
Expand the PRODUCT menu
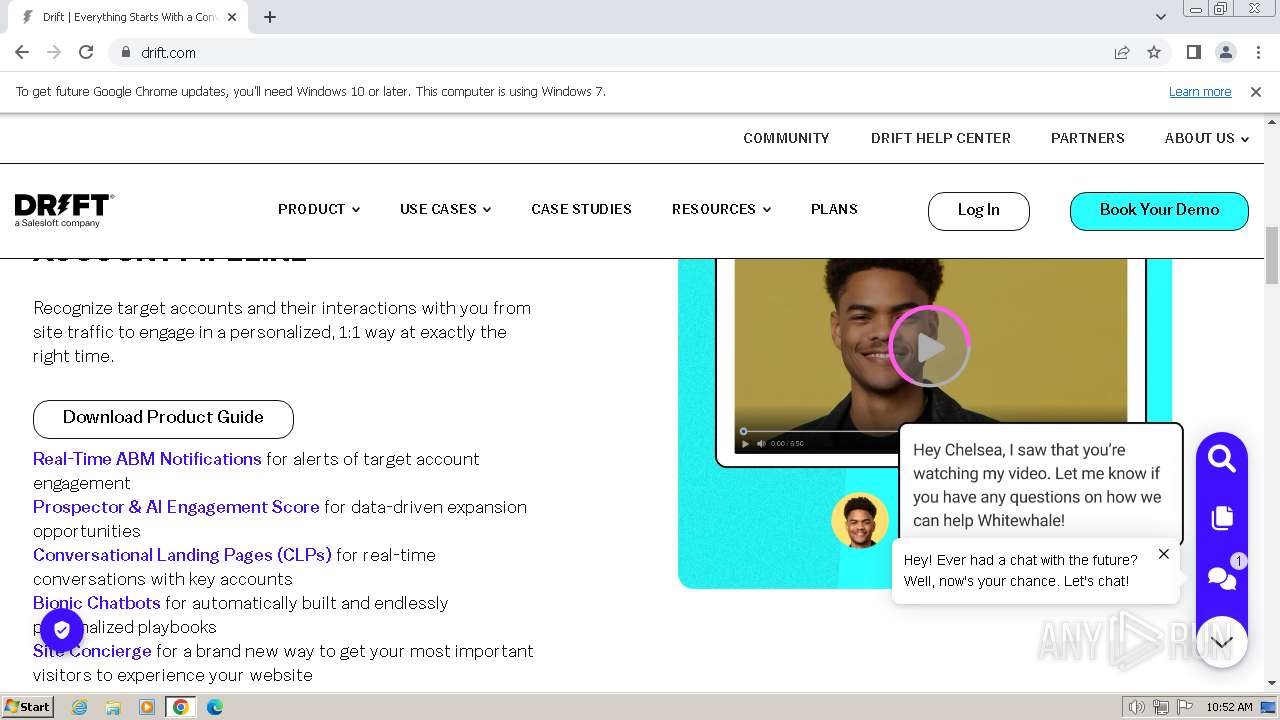pos(319,209)
